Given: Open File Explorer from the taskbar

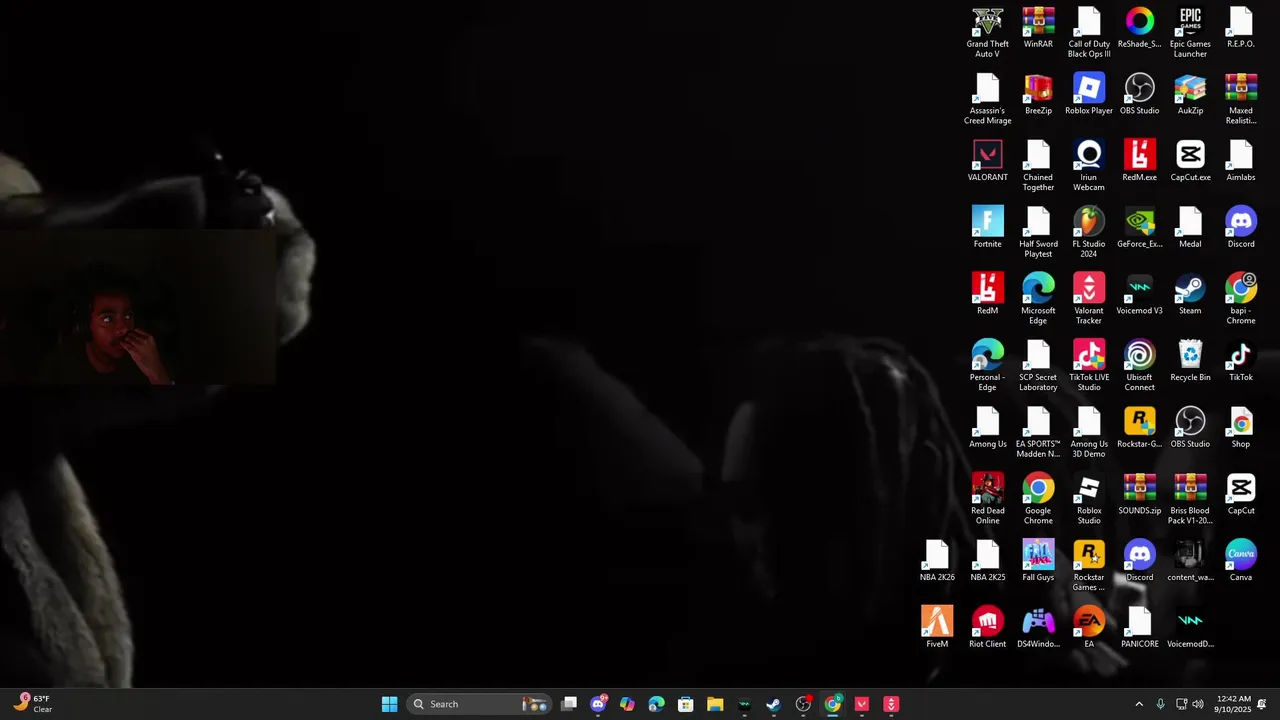Looking at the screenshot, I should (x=715, y=704).
